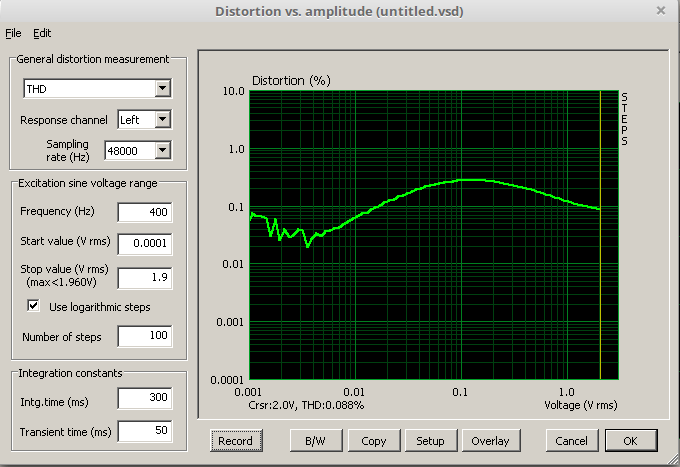This screenshot has height=467, width=680.
Task: Click the Intg.time (ms) input field
Action: pyautogui.click(x=145, y=398)
